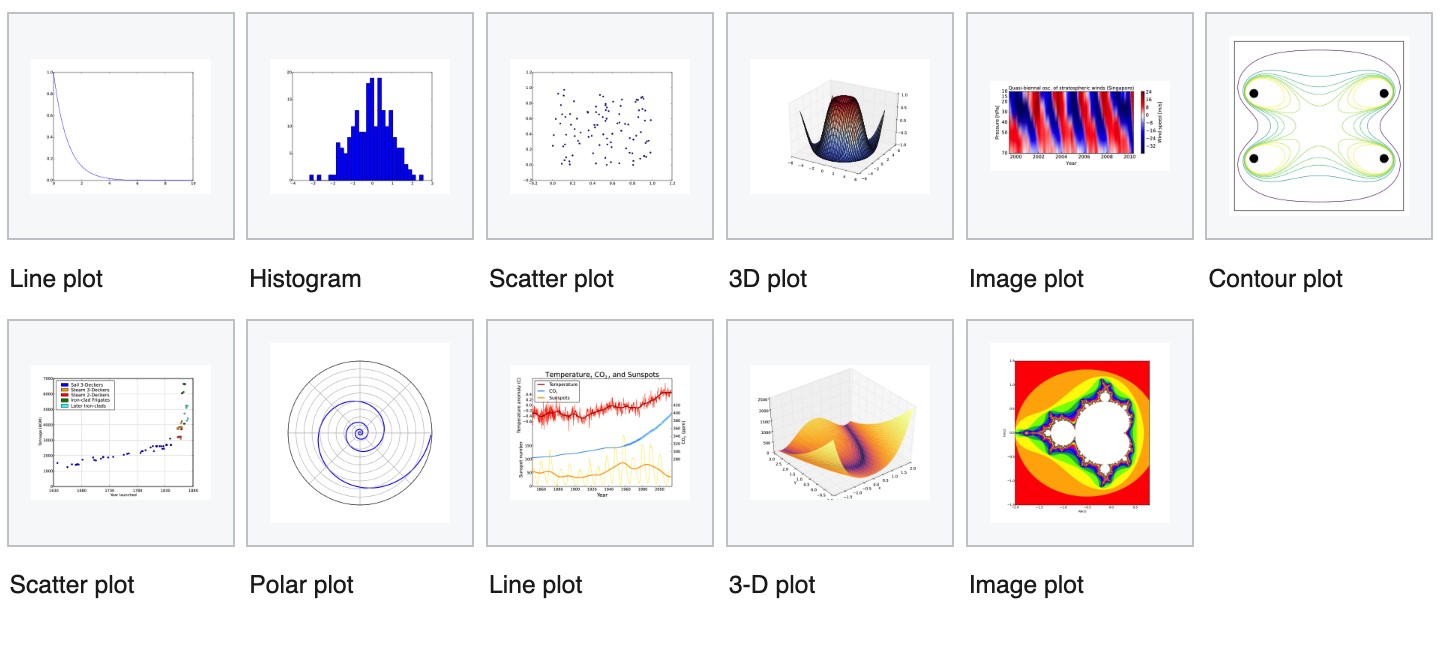
Task: Open the stratospheric winds image plot thumbnail
Action: (x=1080, y=126)
